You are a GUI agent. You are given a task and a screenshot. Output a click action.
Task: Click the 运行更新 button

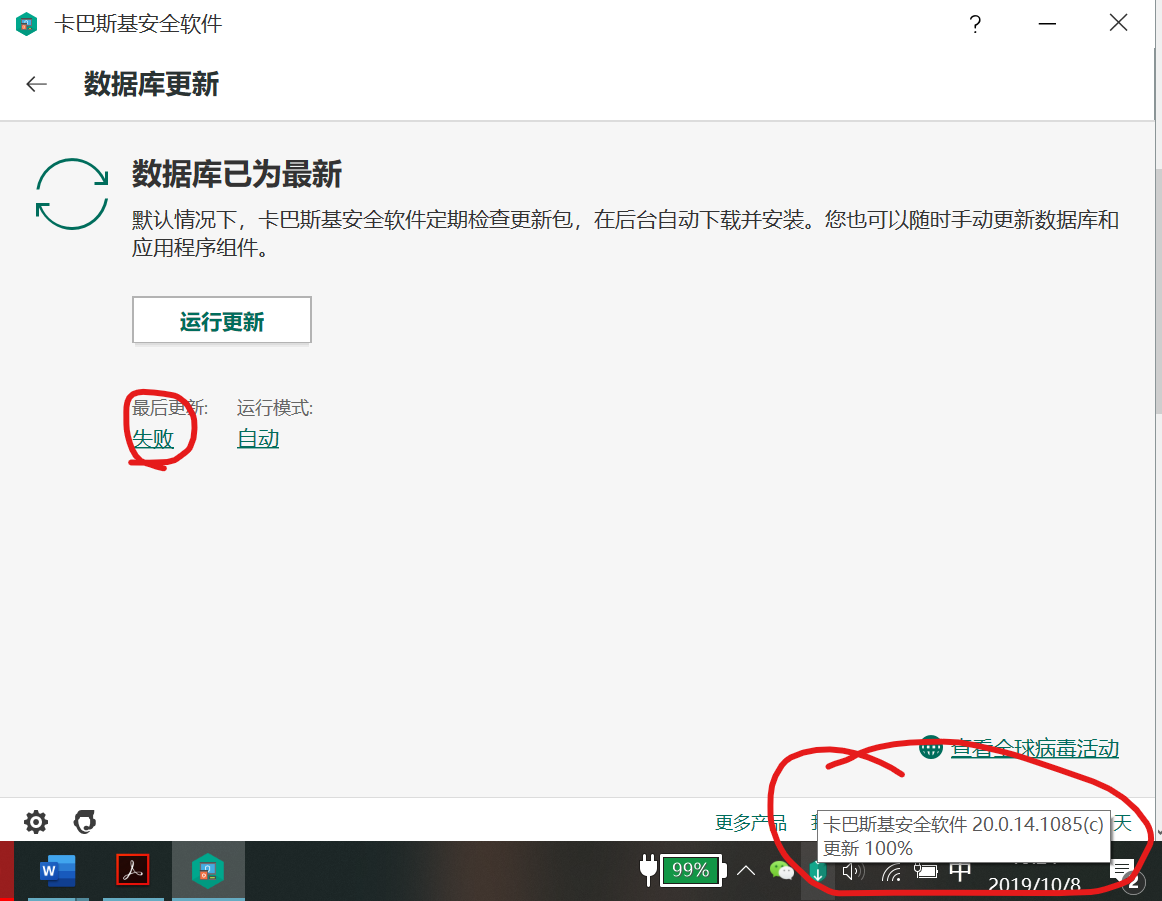[222, 320]
